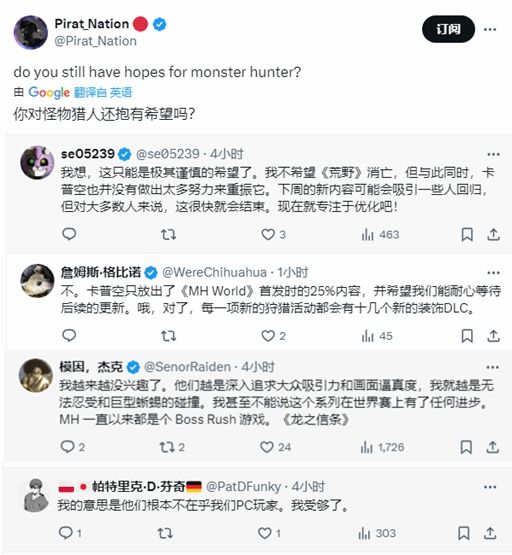
Task: Like se05239's comment with 3 likes
Action: pyautogui.click(x=273, y=234)
